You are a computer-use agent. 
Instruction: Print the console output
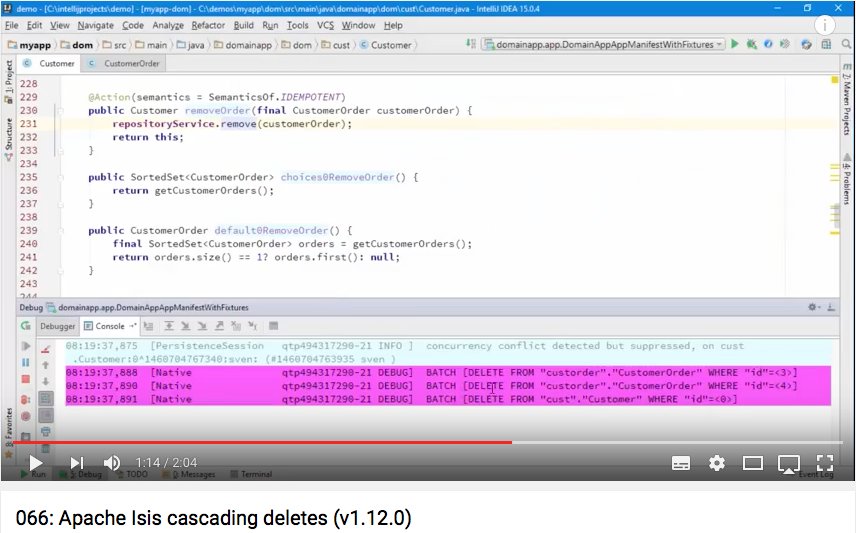tap(46, 432)
